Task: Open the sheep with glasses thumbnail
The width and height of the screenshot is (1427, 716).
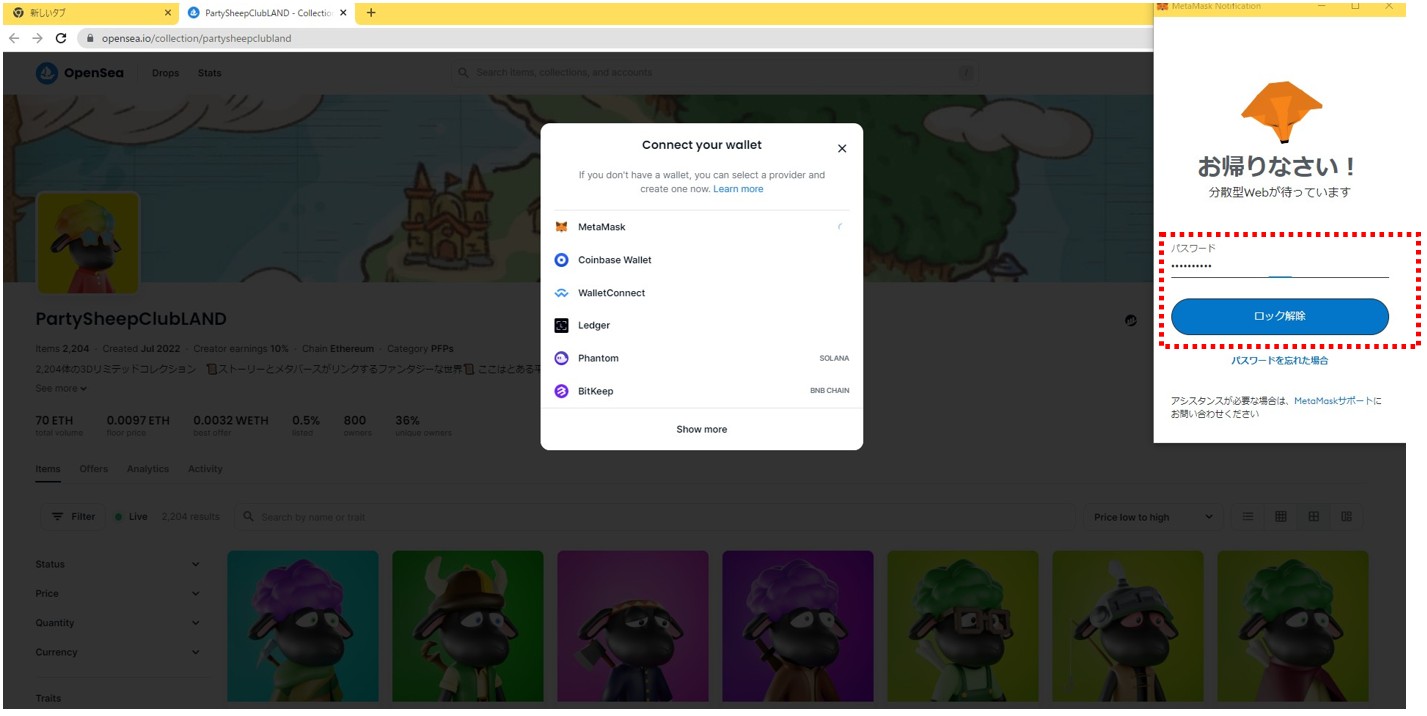Action: tap(963, 626)
